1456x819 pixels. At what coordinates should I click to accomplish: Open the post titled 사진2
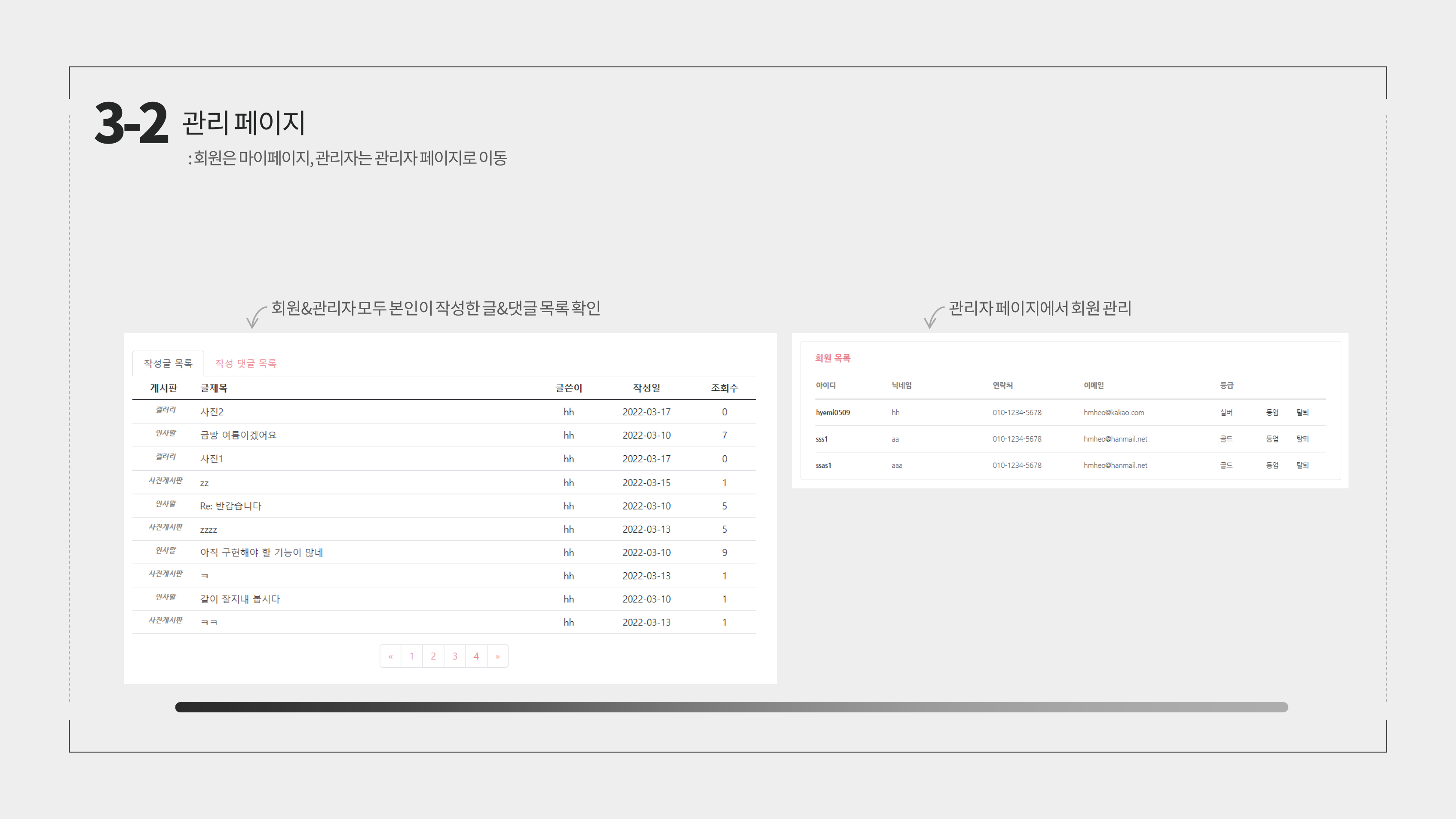pyautogui.click(x=212, y=411)
